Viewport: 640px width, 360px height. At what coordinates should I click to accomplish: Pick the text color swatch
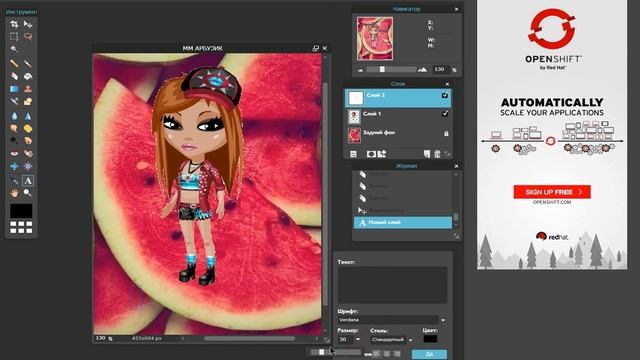430,339
